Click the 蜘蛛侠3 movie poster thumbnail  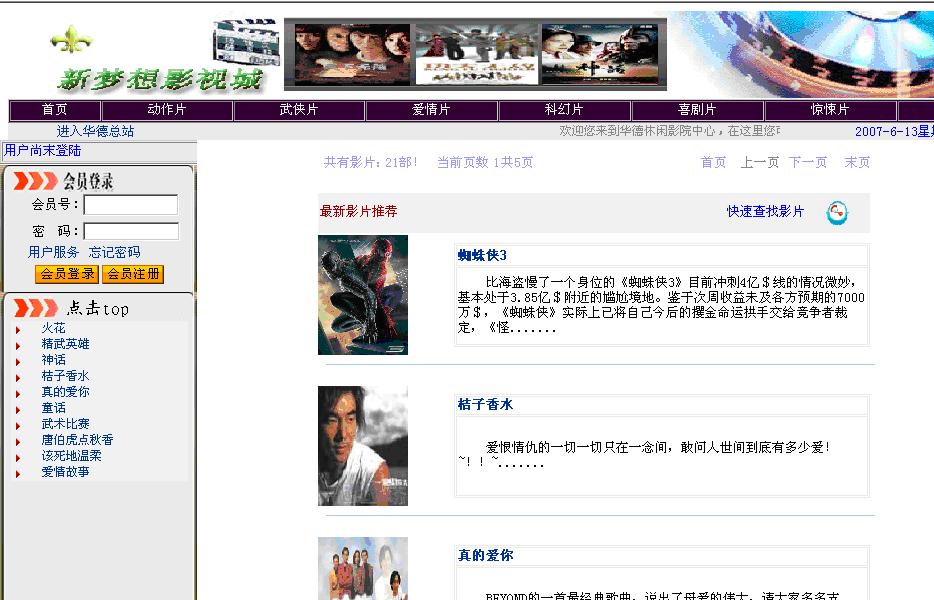pos(363,295)
